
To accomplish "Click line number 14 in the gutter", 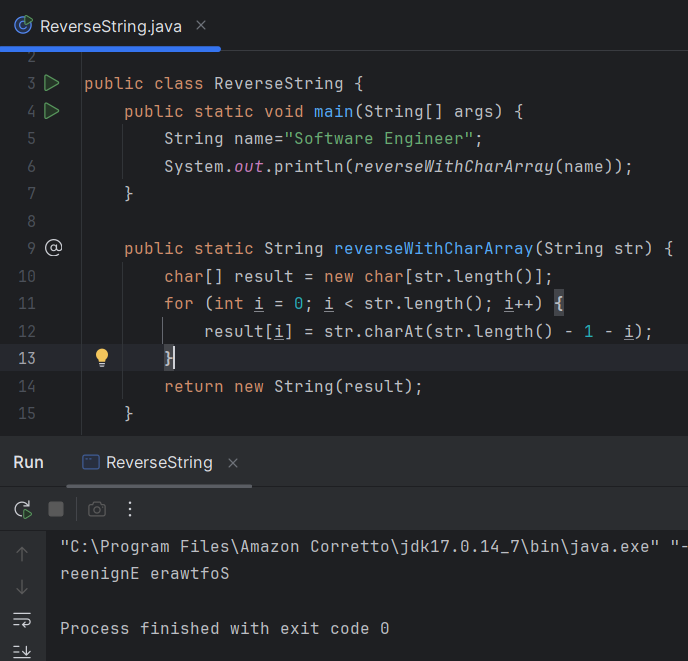I will [x=27, y=386].
